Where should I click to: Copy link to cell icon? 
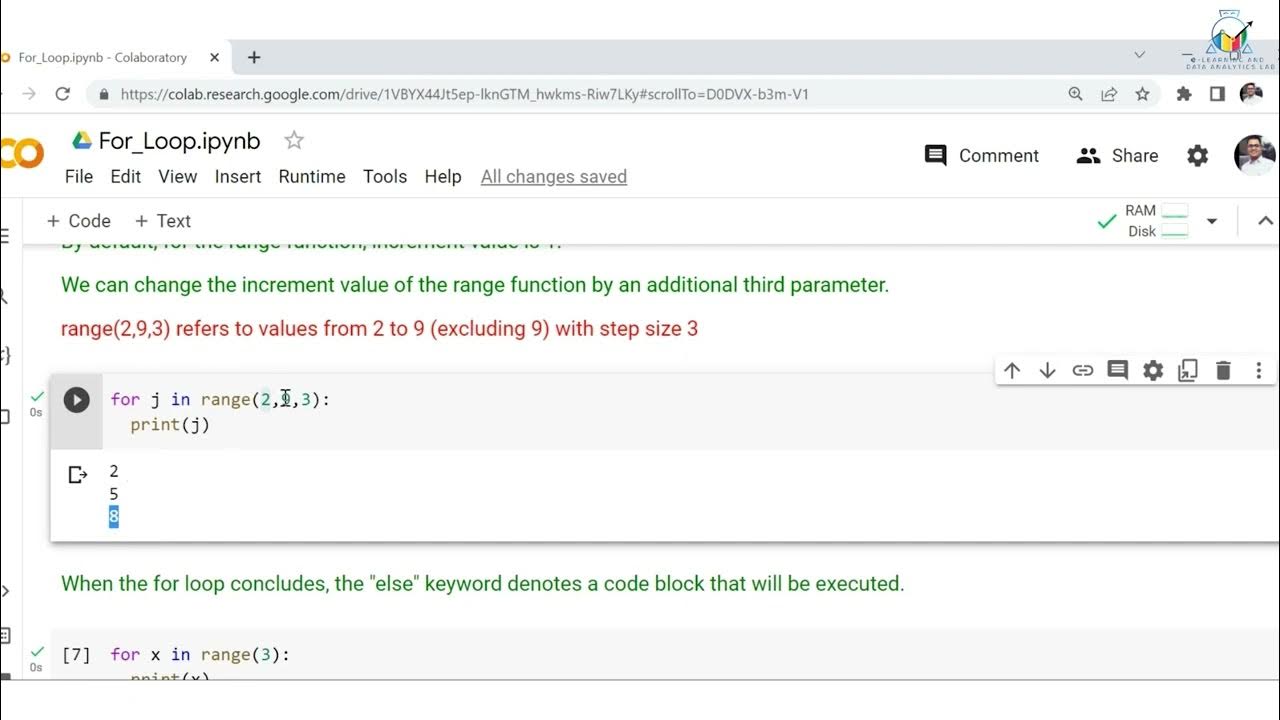pyautogui.click(x=1082, y=371)
